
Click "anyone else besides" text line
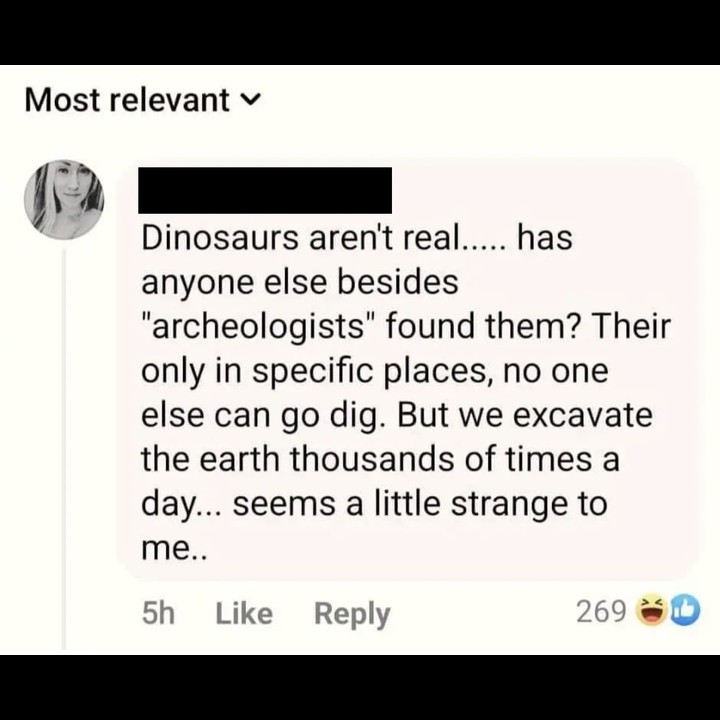300,282
